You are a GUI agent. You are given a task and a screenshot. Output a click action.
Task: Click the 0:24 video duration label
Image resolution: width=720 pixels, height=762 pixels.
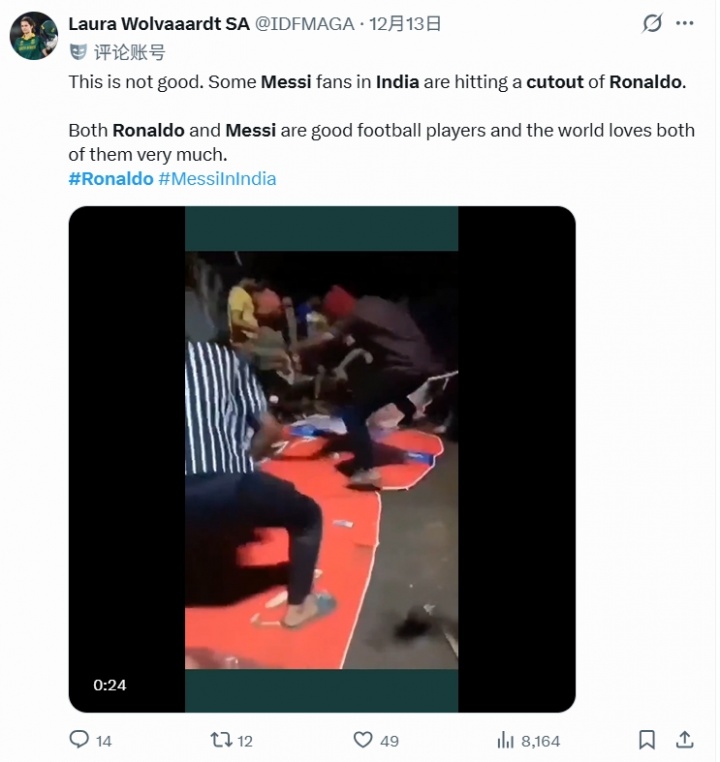[x=110, y=685]
